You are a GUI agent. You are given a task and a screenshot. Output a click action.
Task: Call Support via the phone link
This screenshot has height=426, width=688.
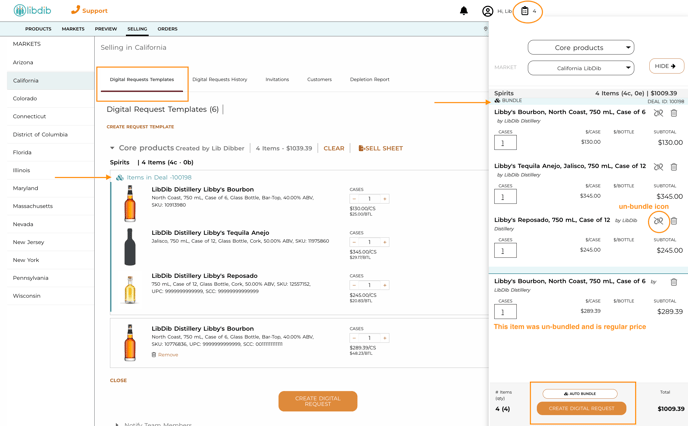click(x=90, y=10)
